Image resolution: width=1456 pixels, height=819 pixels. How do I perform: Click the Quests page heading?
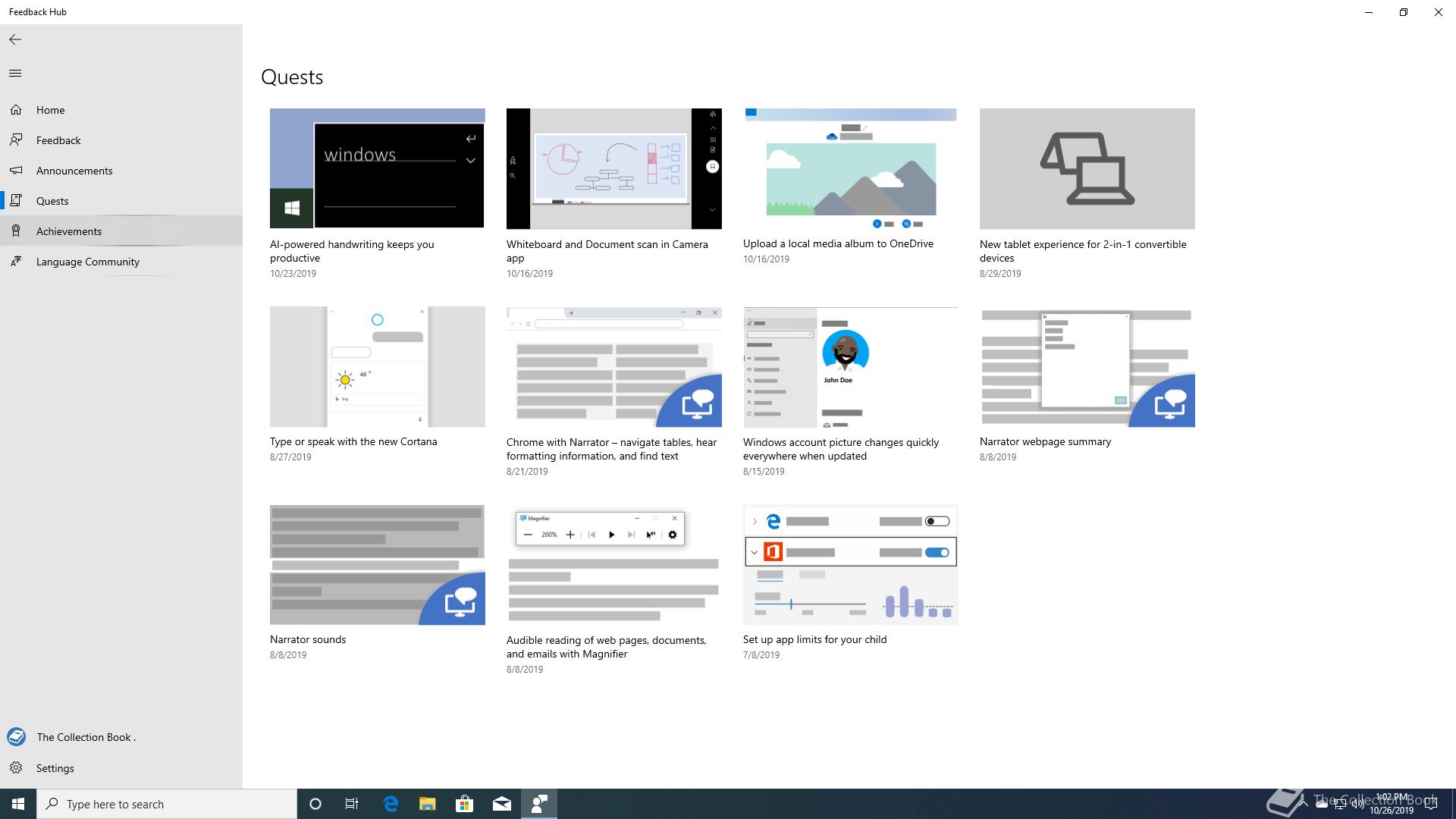292,77
